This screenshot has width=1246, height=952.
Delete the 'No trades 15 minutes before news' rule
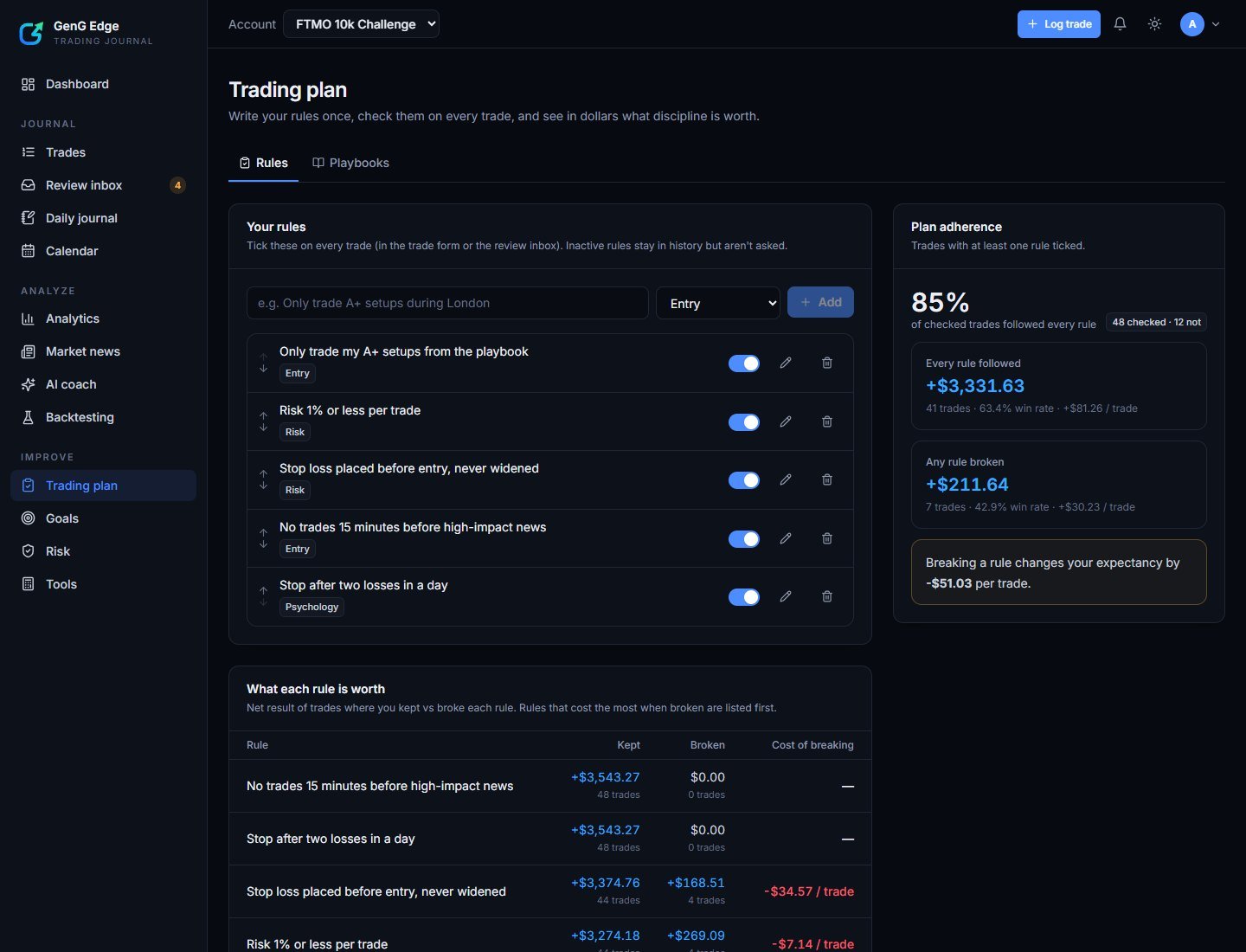point(827,538)
